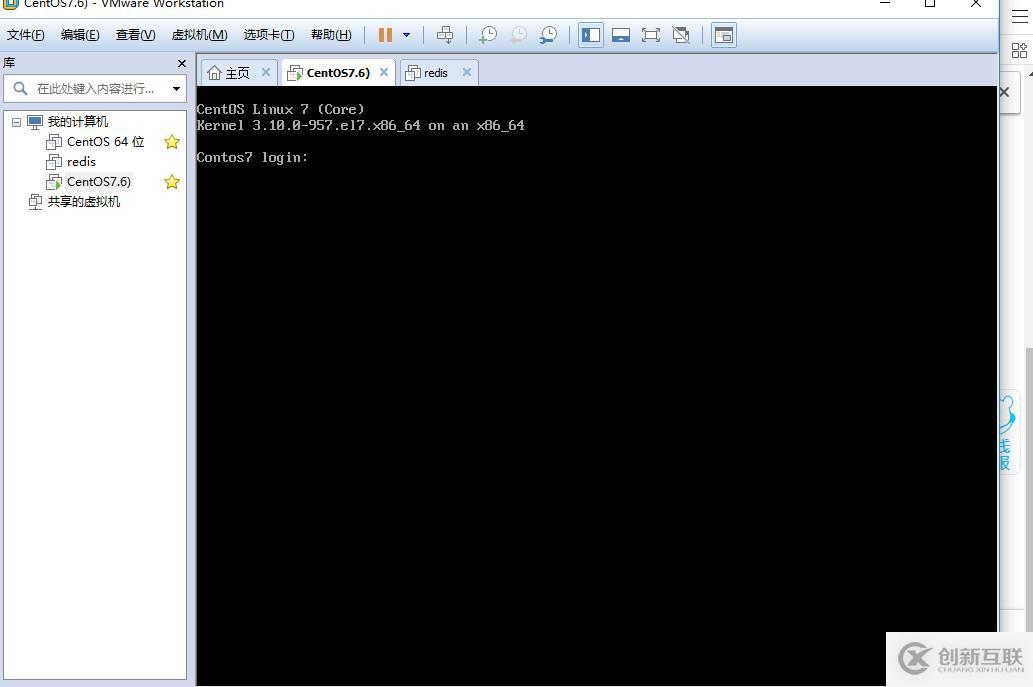Select 我的计算机 in library tree
This screenshot has height=687, width=1033.
tap(78, 122)
